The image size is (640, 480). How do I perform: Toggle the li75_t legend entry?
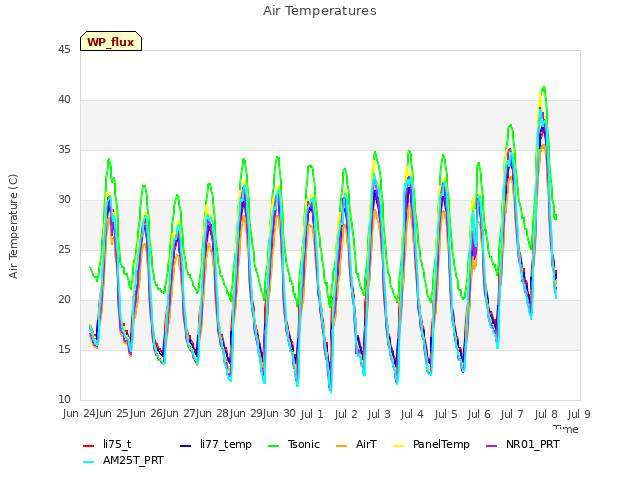click(107, 444)
